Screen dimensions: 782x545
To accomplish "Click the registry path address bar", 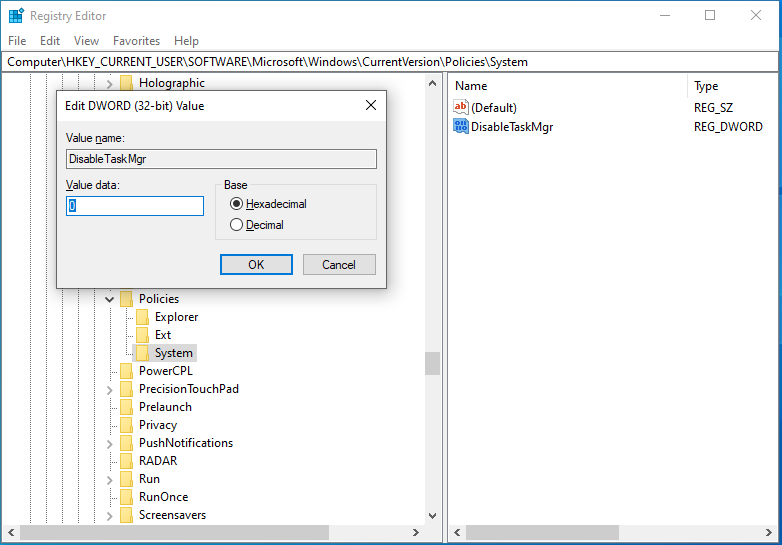I will (390, 62).
